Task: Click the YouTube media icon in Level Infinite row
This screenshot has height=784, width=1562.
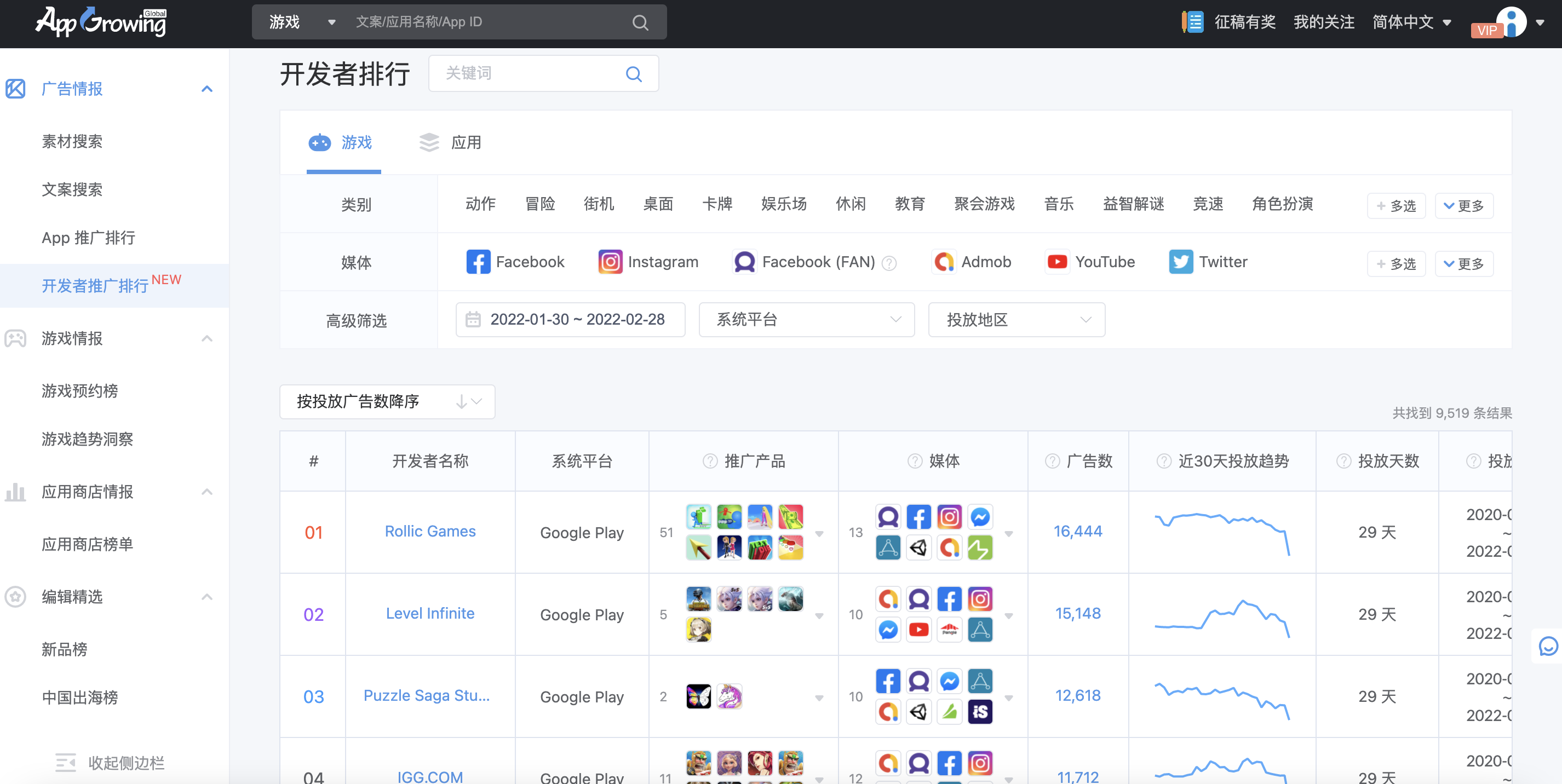Action: 918,630
